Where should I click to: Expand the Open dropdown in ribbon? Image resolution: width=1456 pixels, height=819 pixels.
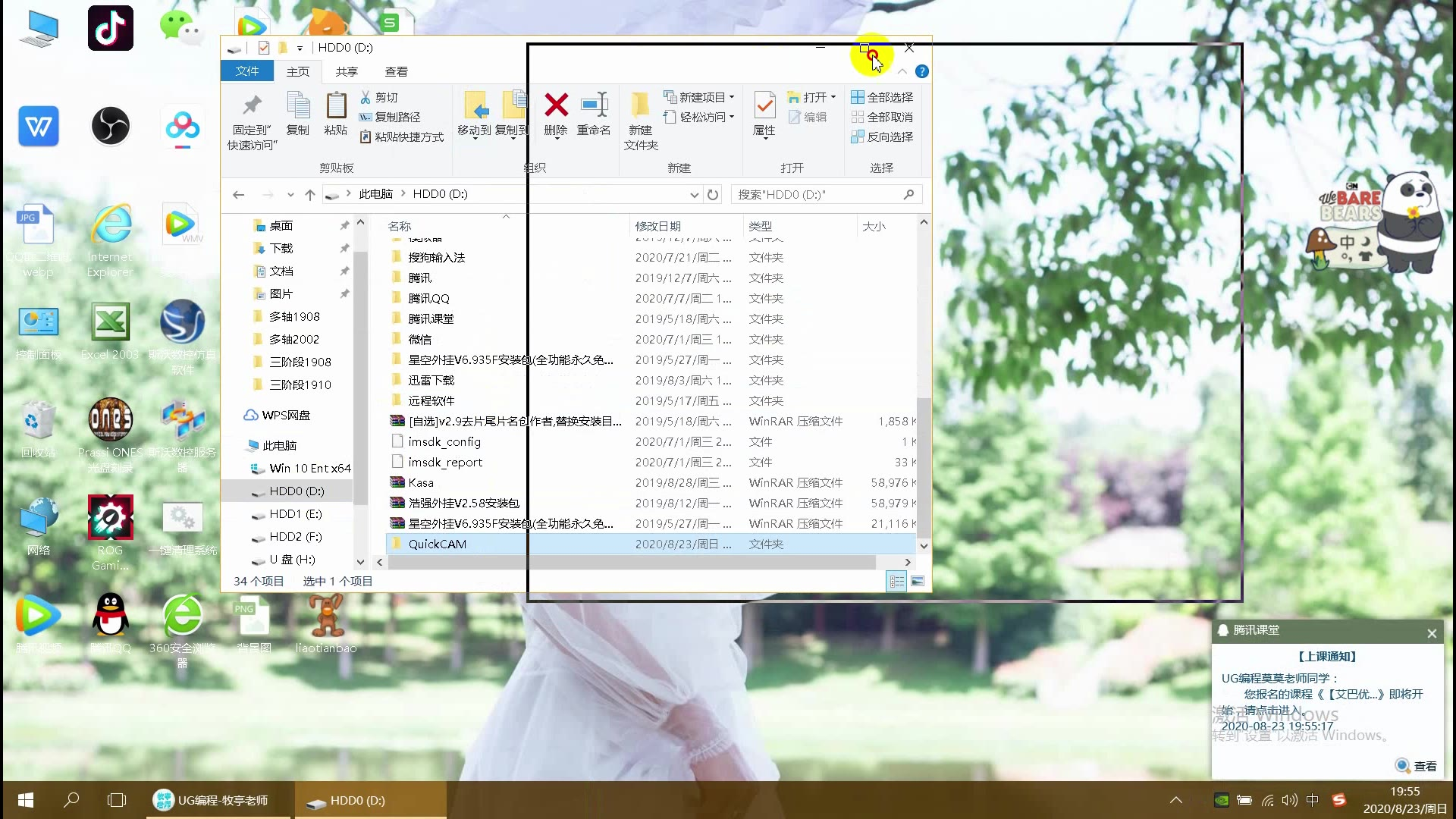(833, 97)
